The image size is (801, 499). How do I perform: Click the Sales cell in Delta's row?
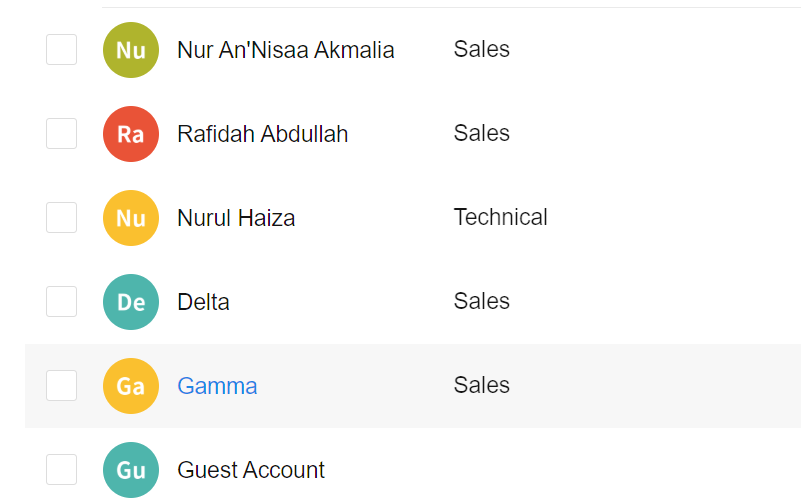click(x=481, y=302)
